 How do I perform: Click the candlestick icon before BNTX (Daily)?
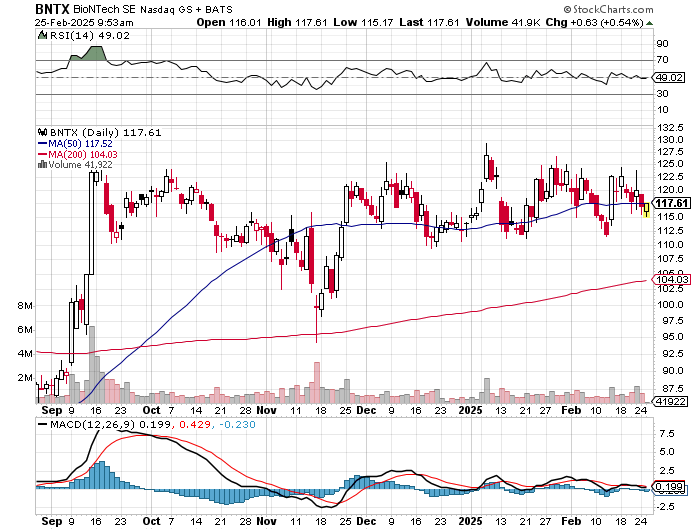point(42,133)
